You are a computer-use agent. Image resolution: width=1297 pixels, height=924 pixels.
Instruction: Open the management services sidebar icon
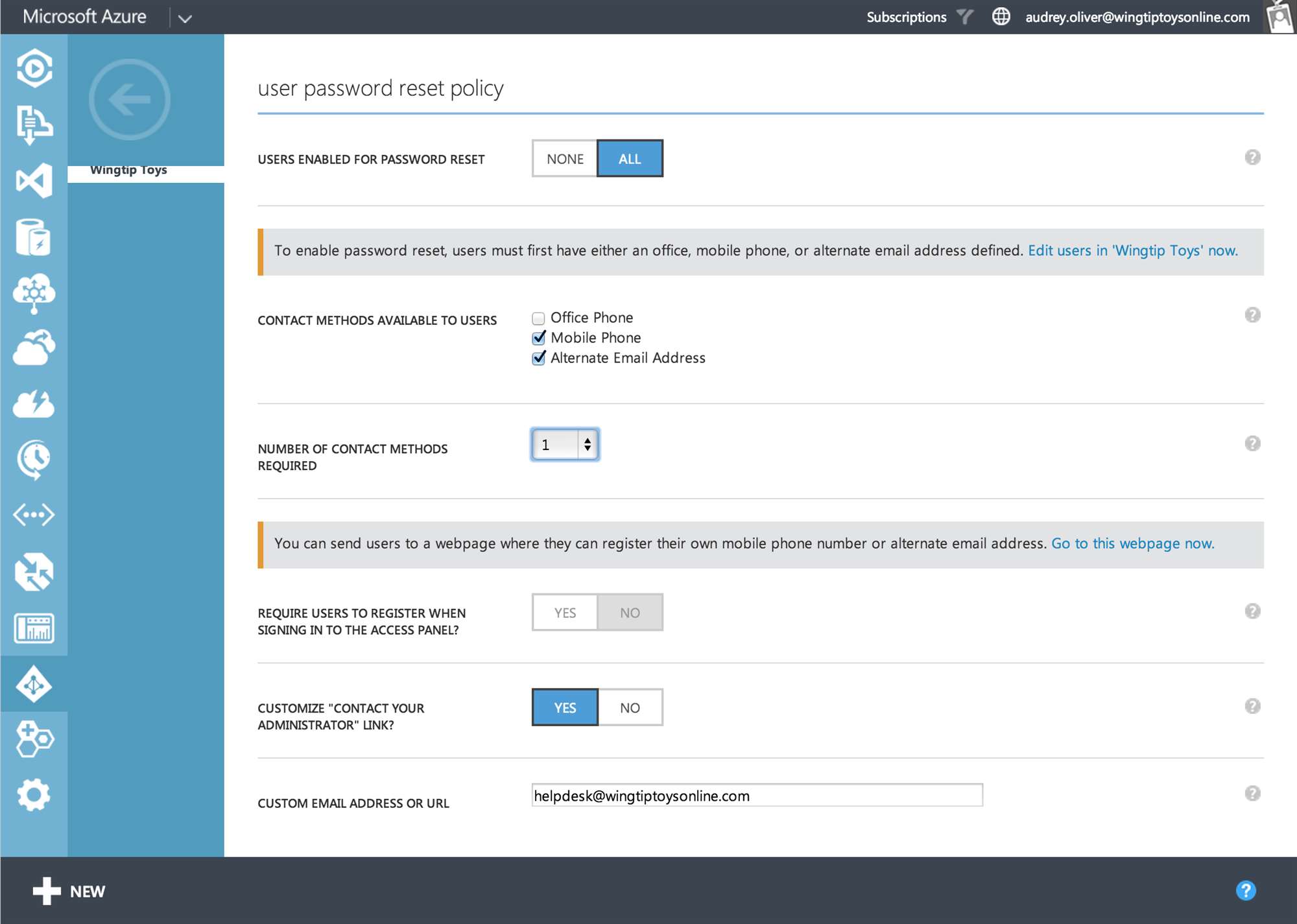click(34, 628)
